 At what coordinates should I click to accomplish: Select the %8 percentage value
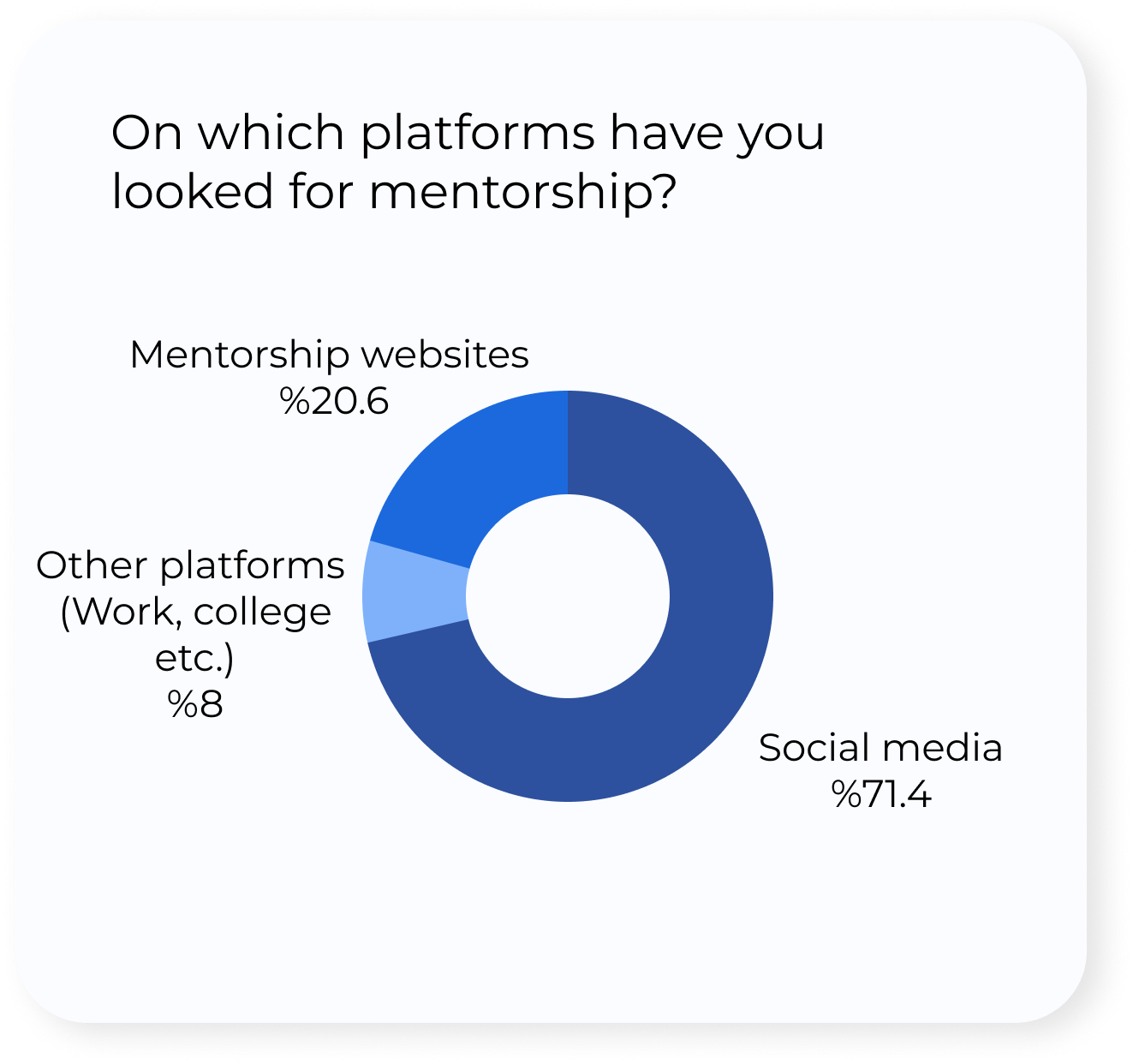[x=195, y=704]
